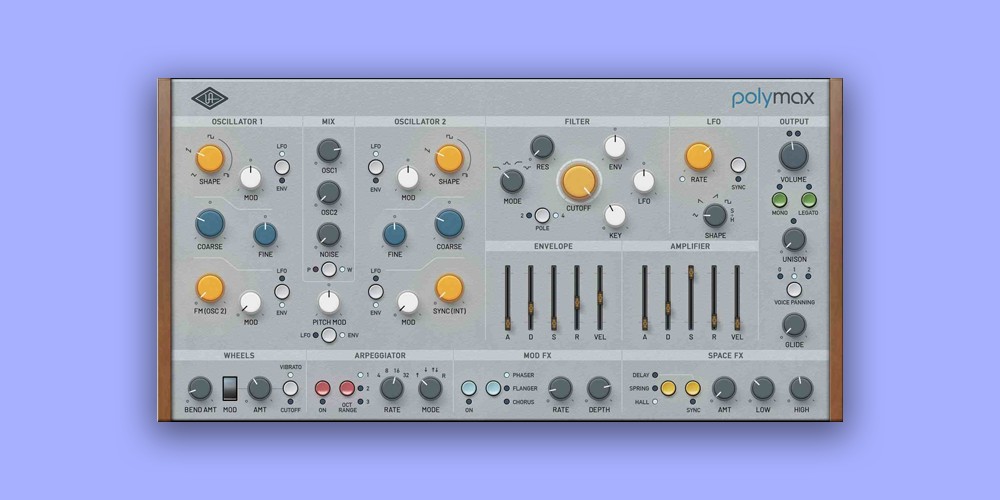The width and height of the screenshot is (1000, 500).
Task: Click the filter RES knob
Action: click(x=542, y=147)
